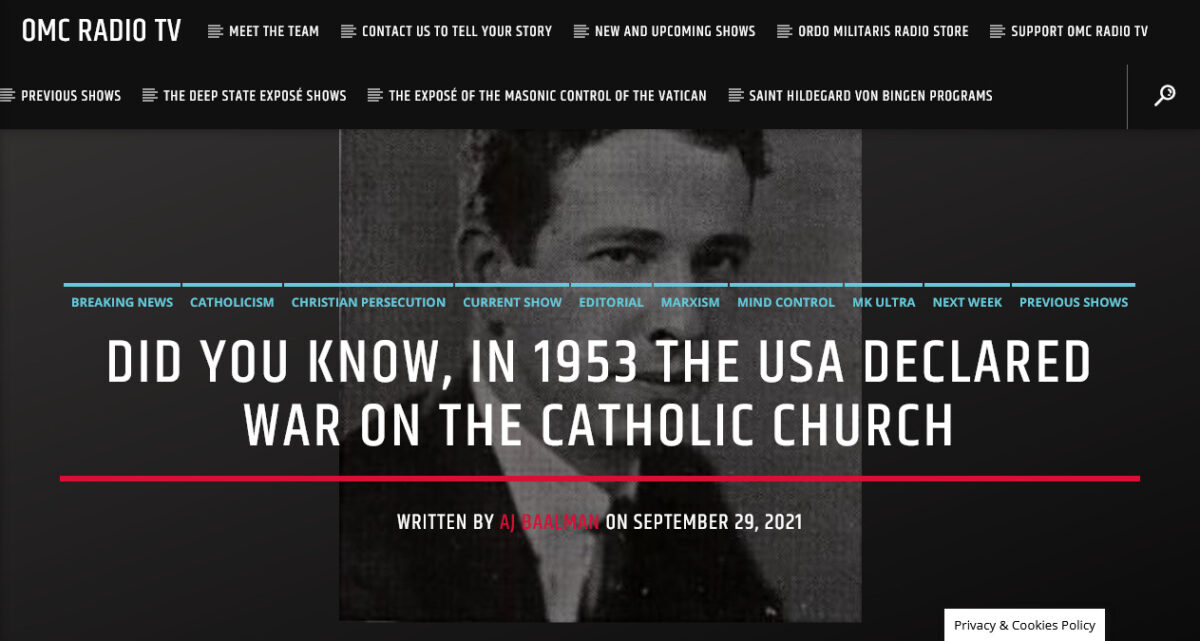The height and width of the screenshot is (641, 1200).
Task: Click the icon beside Support OMC Radio TV
Action: pyautogui.click(x=997, y=32)
